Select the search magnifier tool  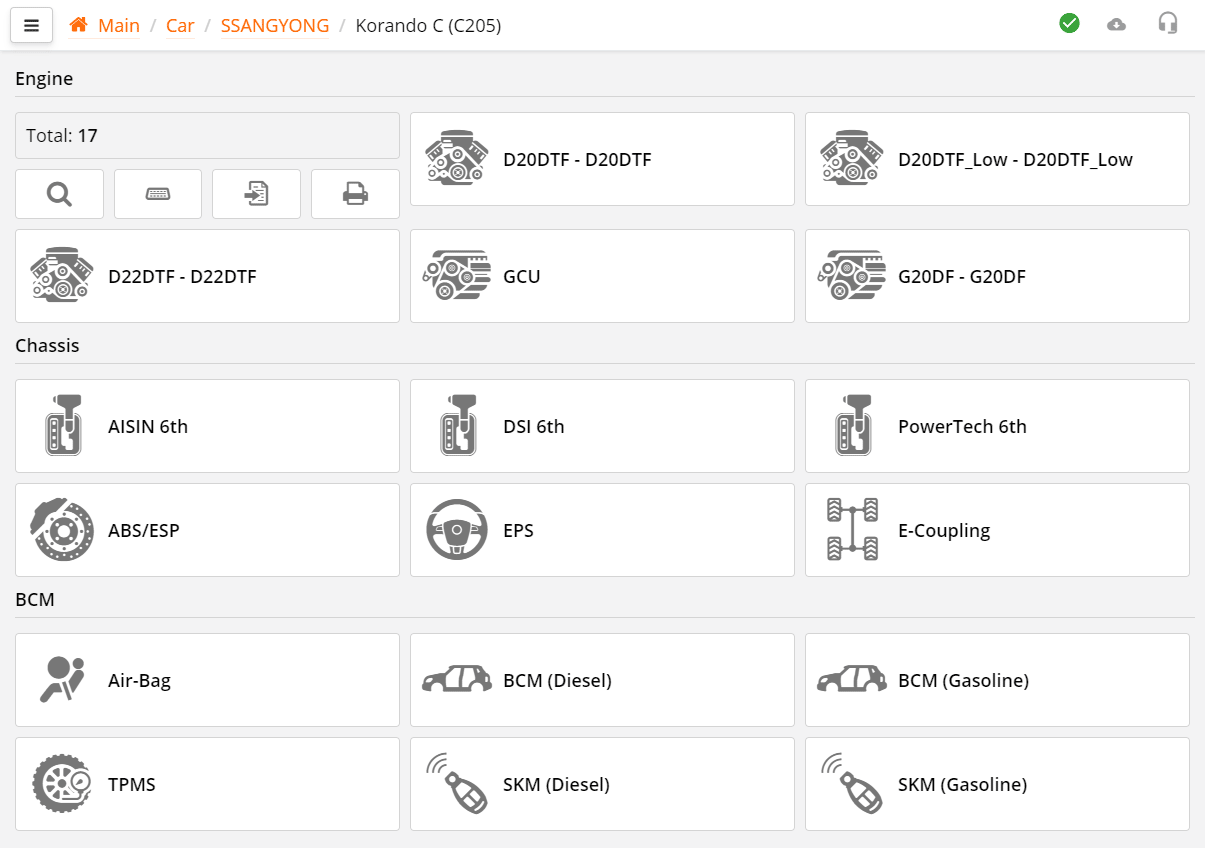[x=59, y=193]
